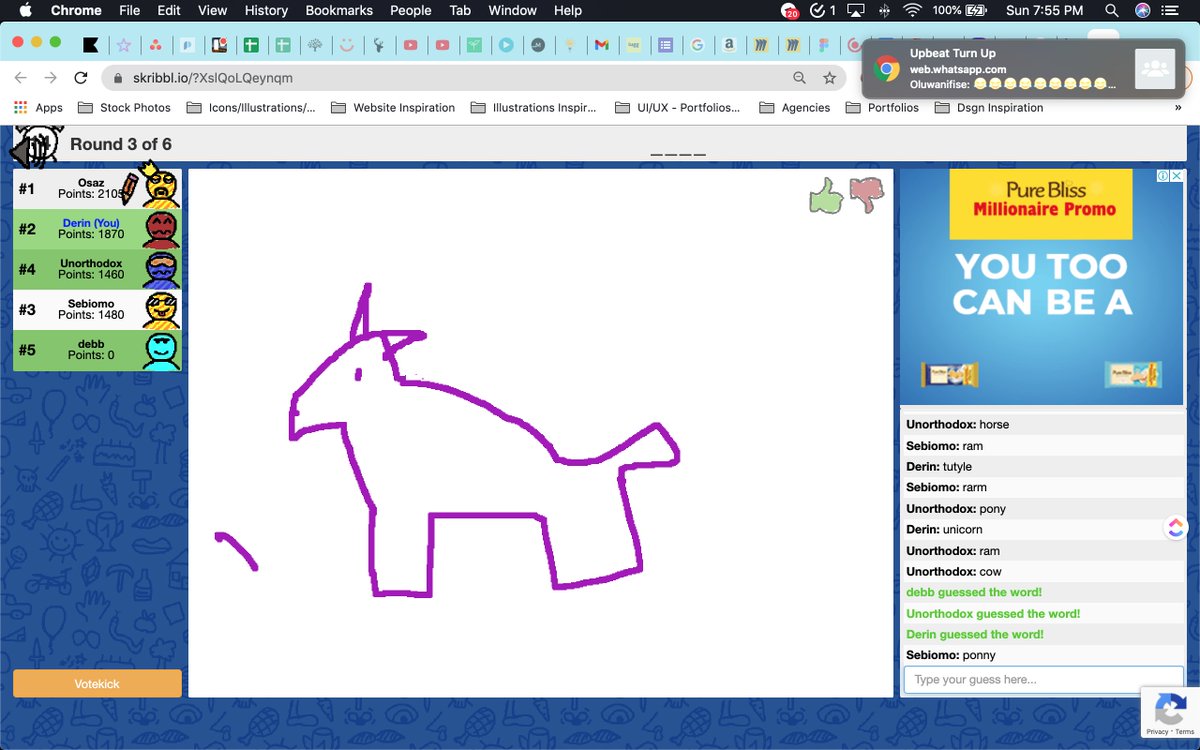
Task: Open the purple star browser tab
Action: [x=123, y=45]
